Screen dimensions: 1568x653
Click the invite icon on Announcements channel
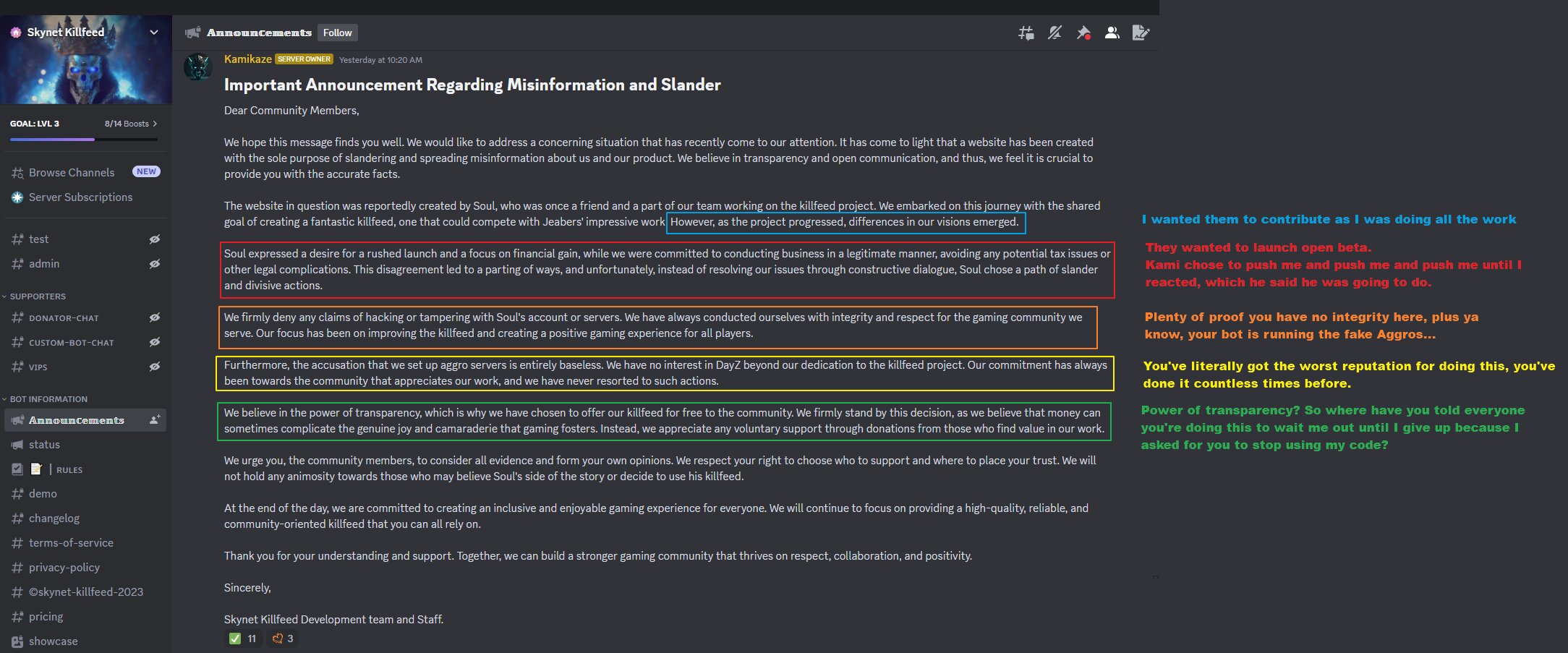click(155, 420)
